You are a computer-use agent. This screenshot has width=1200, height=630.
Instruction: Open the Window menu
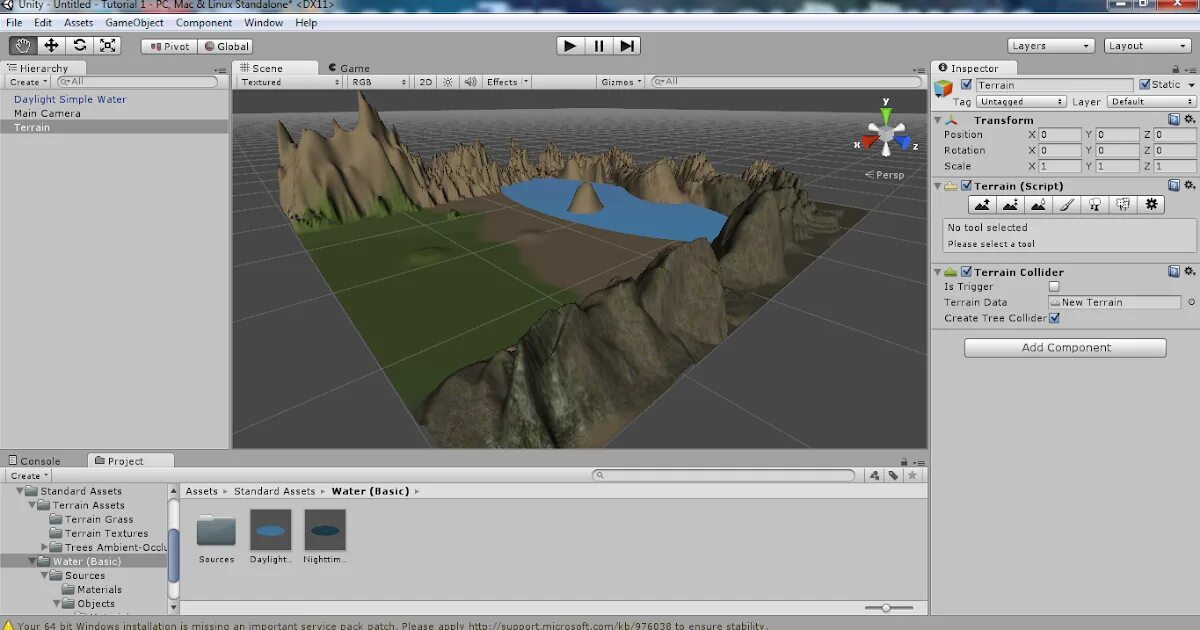(264, 22)
